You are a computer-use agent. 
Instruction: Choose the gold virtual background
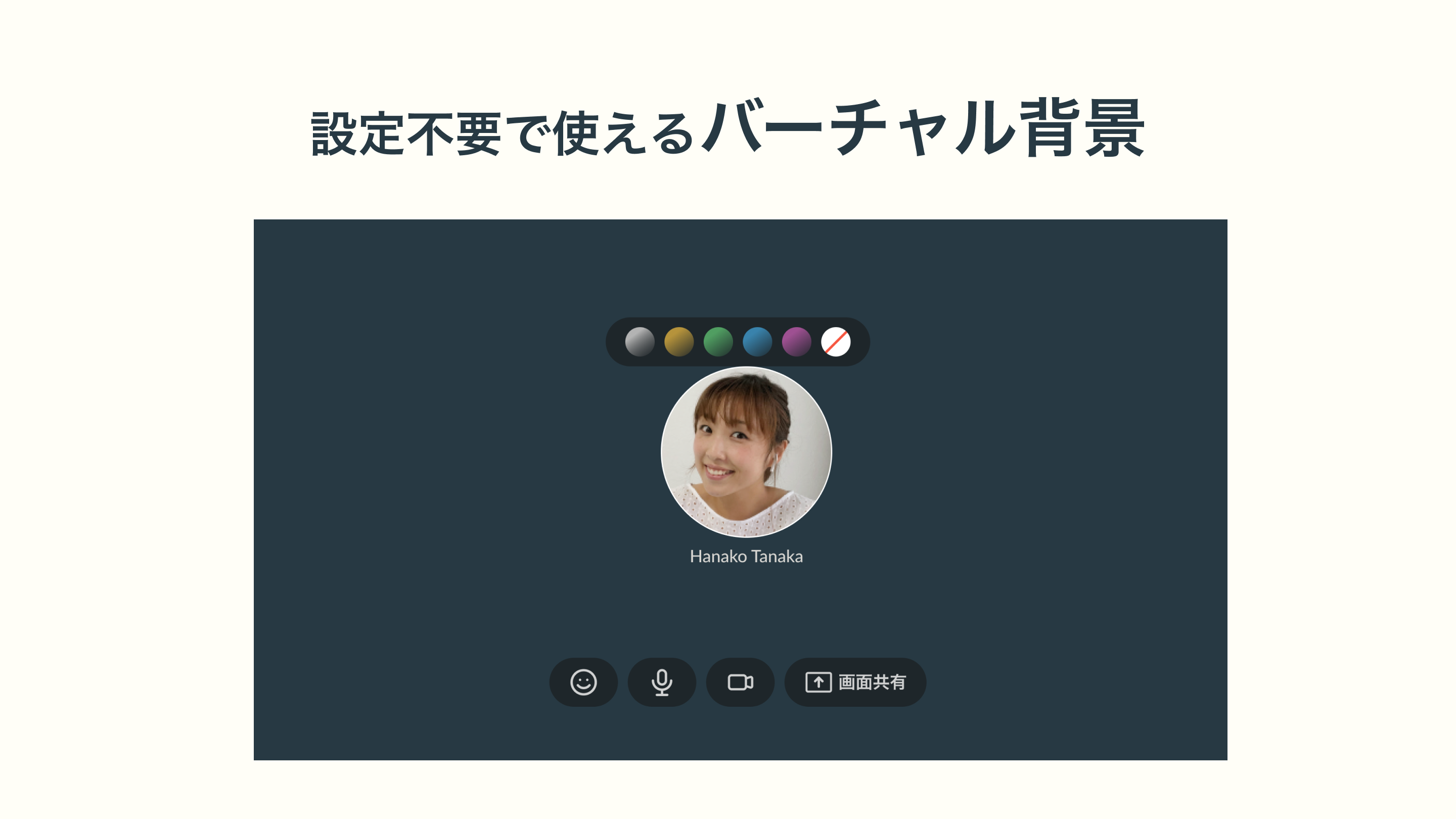coord(679,341)
